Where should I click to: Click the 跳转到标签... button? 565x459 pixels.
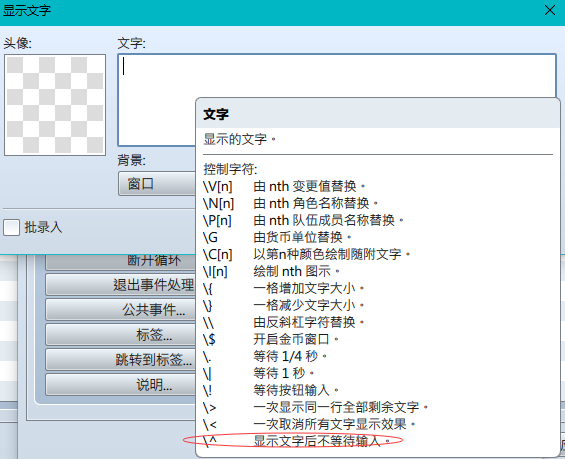121,360
